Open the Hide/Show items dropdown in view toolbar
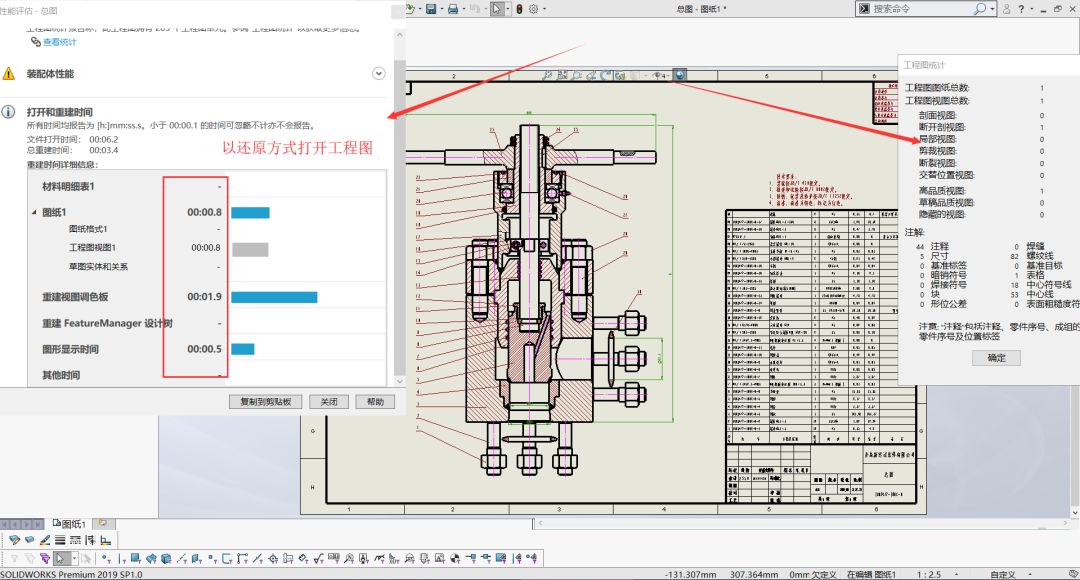Screen dimensions: 1080x580 pos(659,75)
